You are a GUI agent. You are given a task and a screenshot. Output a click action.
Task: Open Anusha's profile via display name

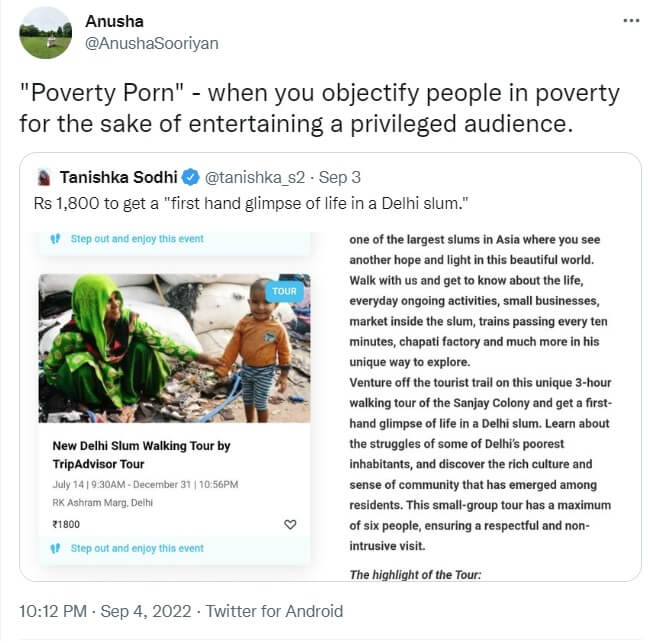tap(113, 20)
